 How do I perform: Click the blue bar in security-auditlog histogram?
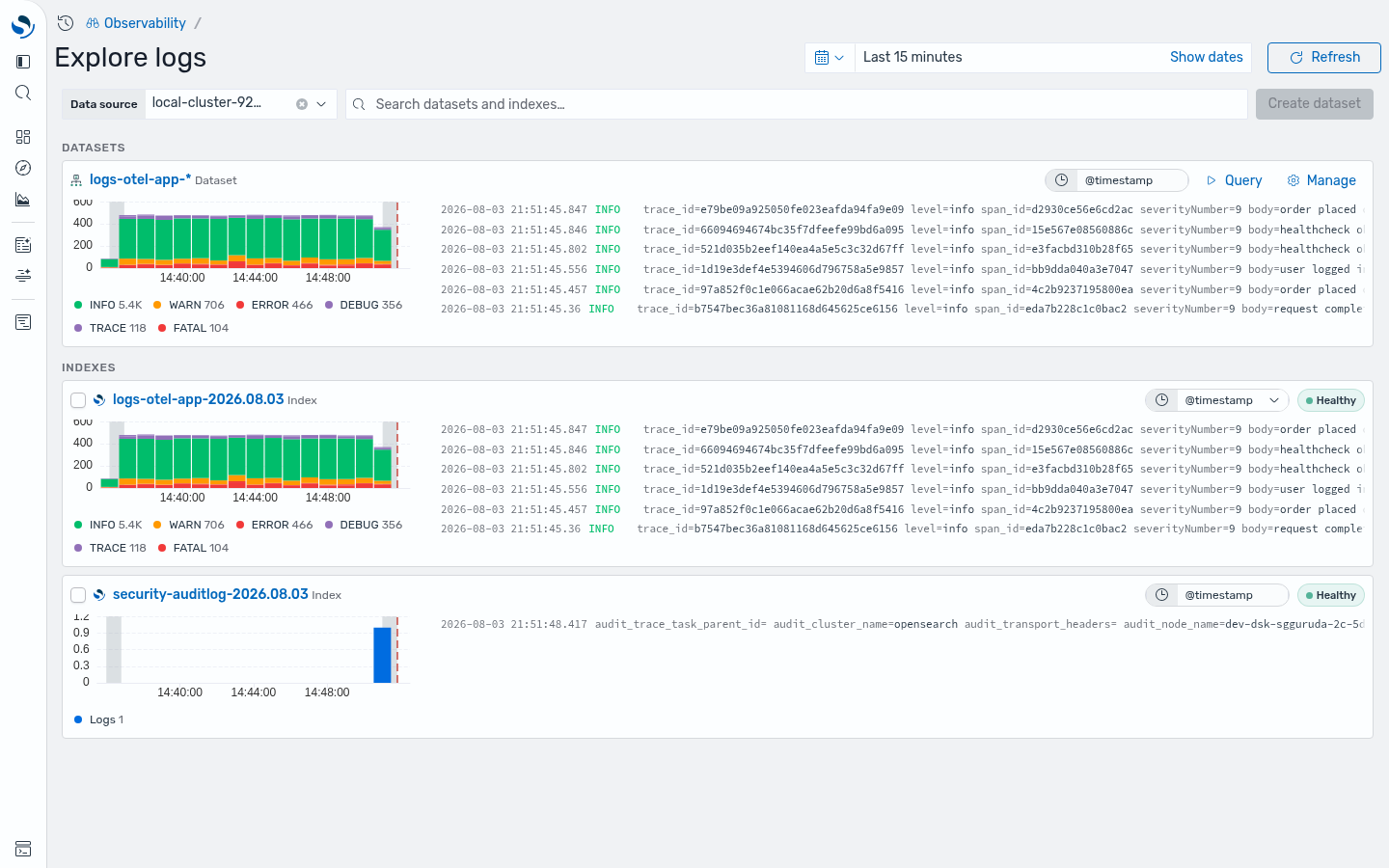pos(382,655)
